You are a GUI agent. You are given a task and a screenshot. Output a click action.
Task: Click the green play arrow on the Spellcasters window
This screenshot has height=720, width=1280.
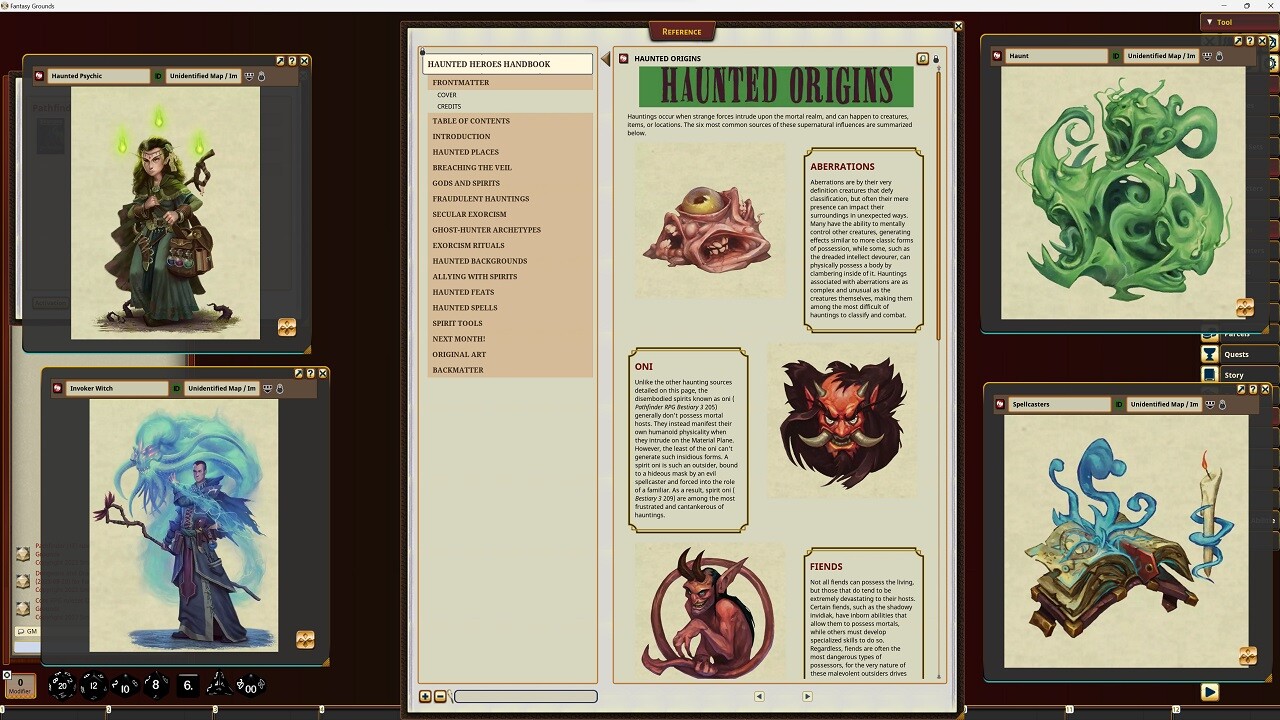click(1211, 691)
